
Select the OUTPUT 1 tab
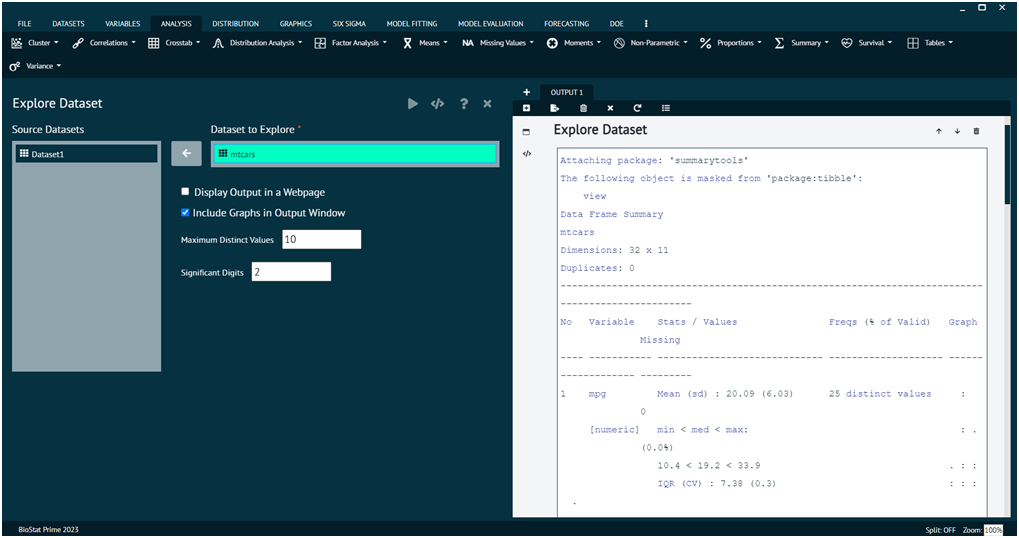[x=567, y=92]
